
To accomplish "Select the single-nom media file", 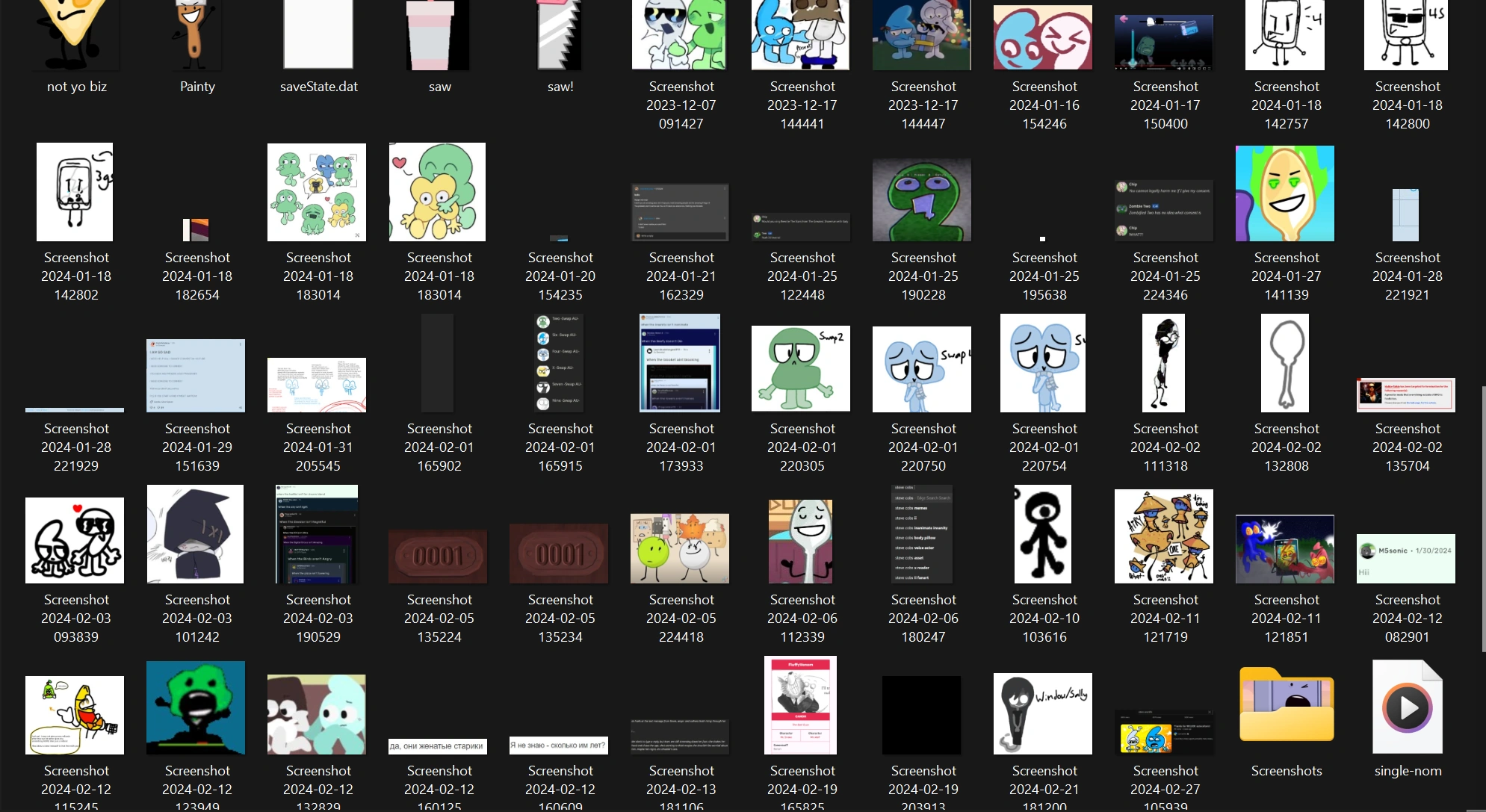I will 1407,707.
